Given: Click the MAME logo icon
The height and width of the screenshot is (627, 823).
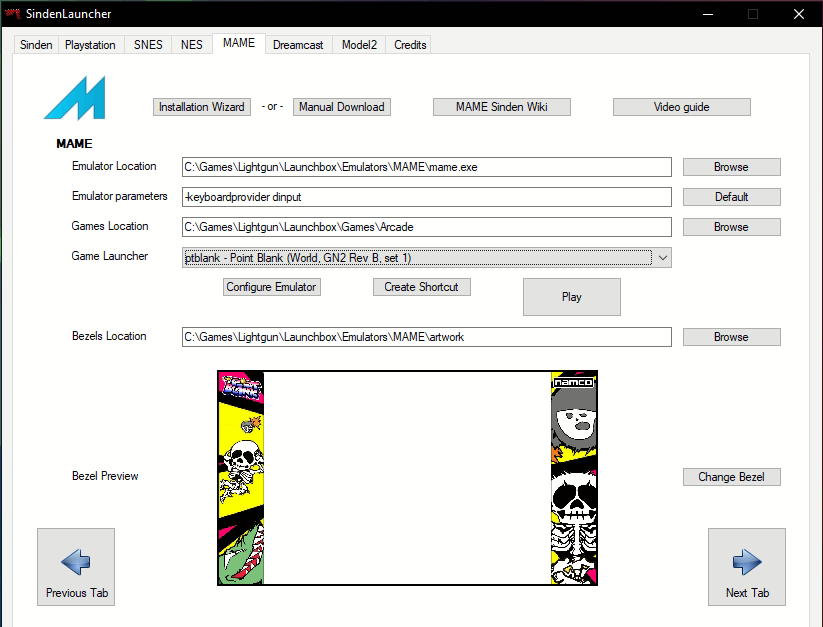Looking at the screenshot, I should (75, 98).
